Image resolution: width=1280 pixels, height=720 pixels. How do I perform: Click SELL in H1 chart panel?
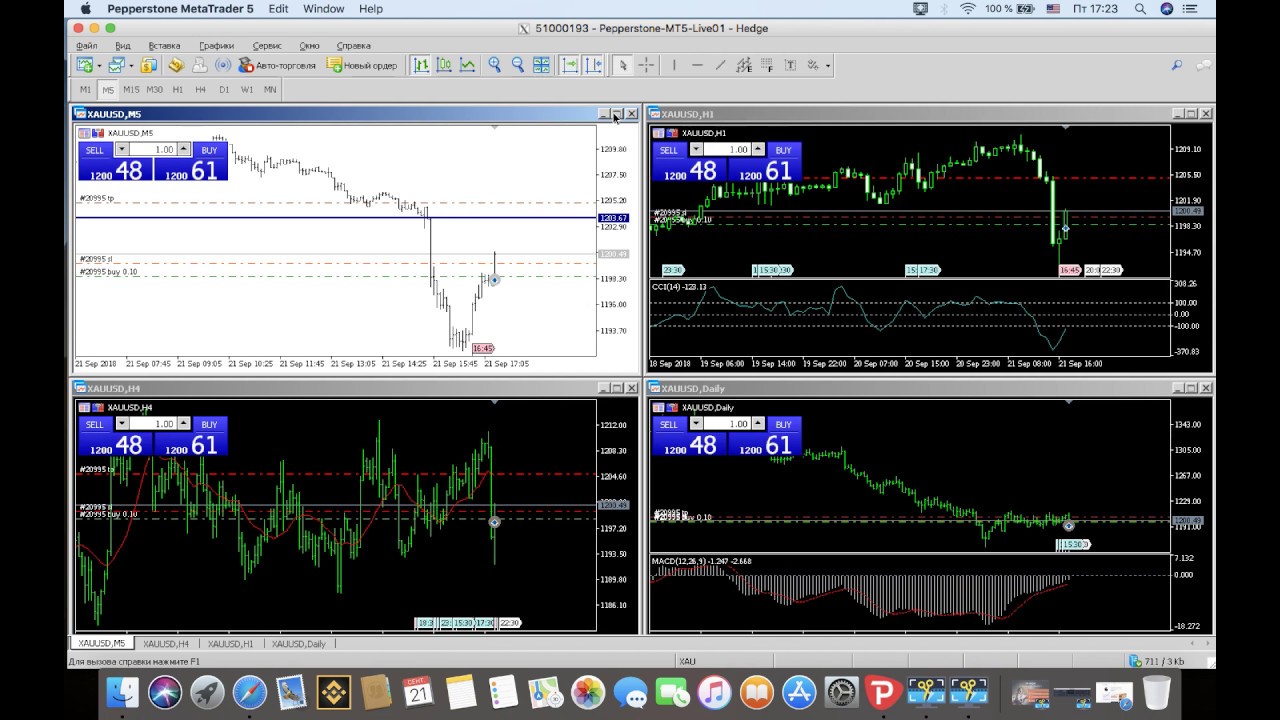click(x=669, y=150)
